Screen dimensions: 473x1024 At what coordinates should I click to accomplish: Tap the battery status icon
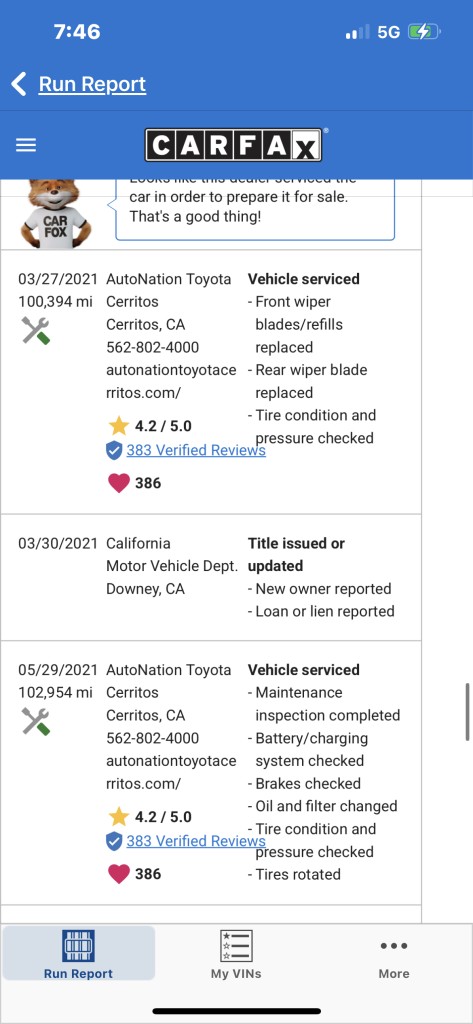point(424,31)
